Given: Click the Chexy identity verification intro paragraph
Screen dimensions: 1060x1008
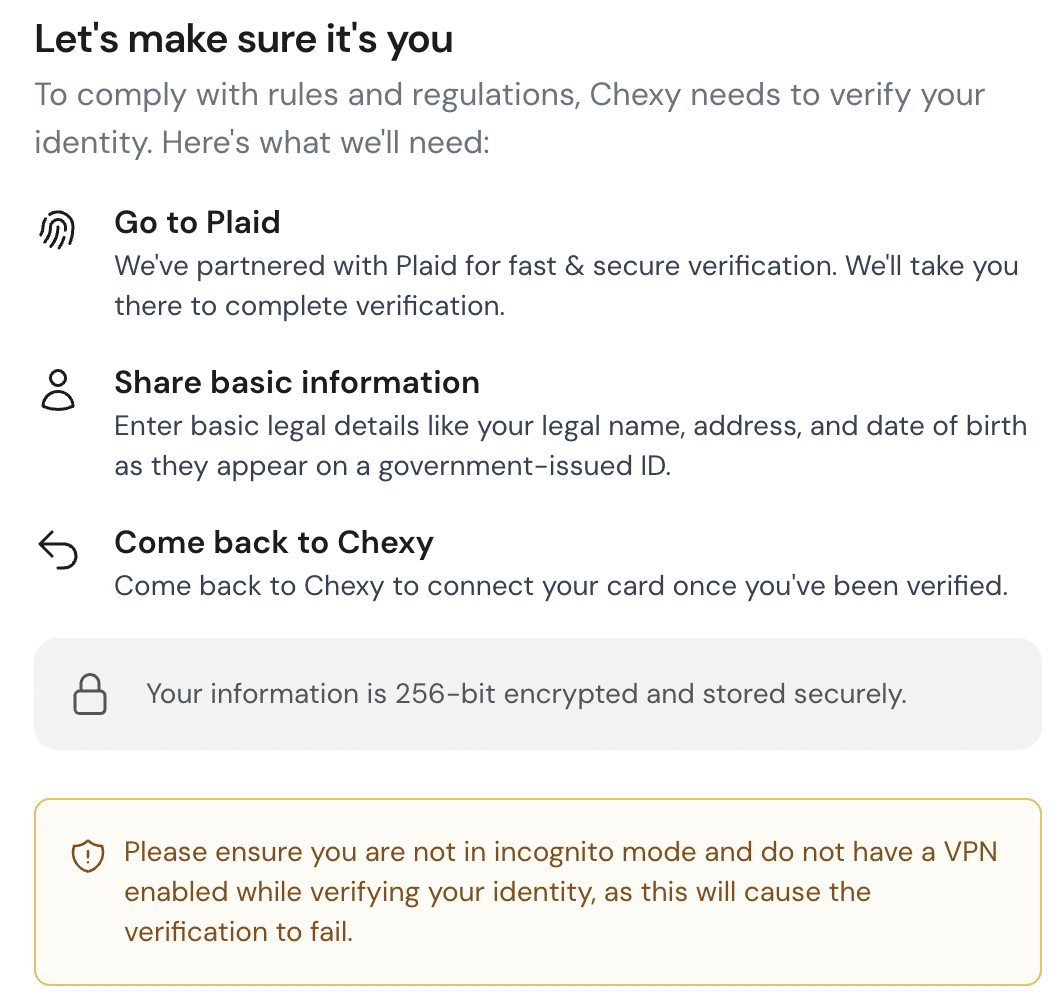Looking at the screenshot, I should coord(510,118).
